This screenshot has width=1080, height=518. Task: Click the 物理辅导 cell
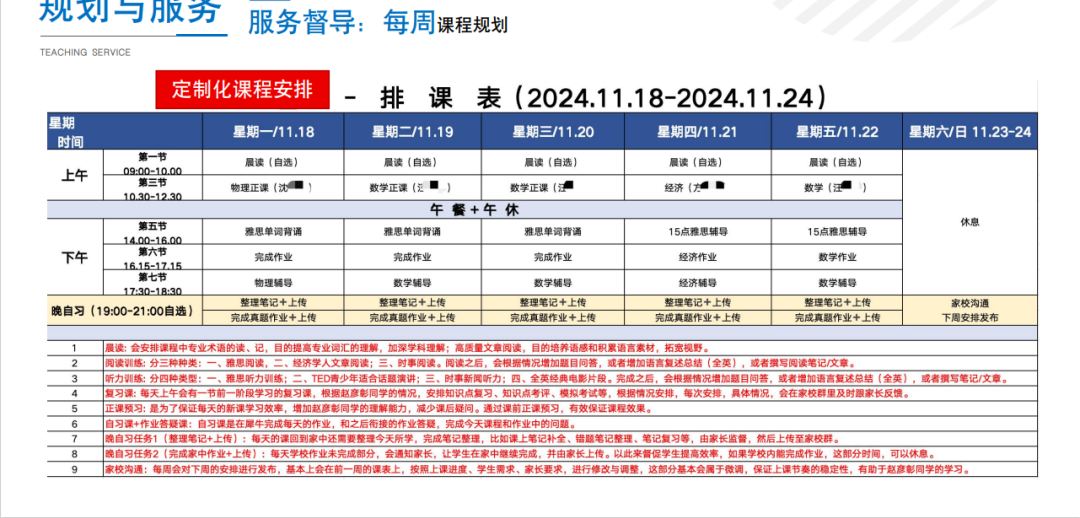coord(273,282)
